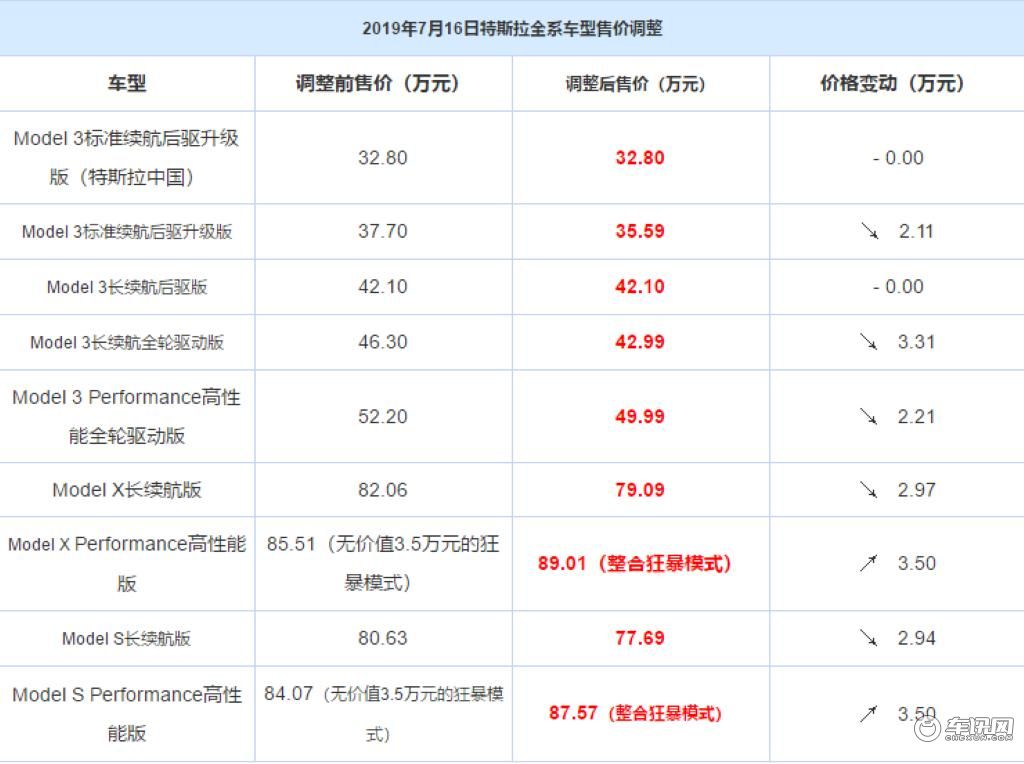This screenshot has width=1024, height=764.
Task: Click the 'Model 3长续航全轮驱动版' row name
Action: click(x=127, y=343)
